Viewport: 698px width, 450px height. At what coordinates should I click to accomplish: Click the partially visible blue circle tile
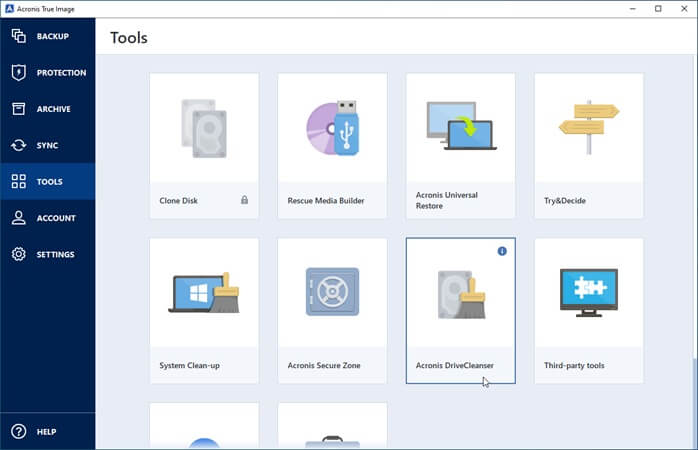204,426
